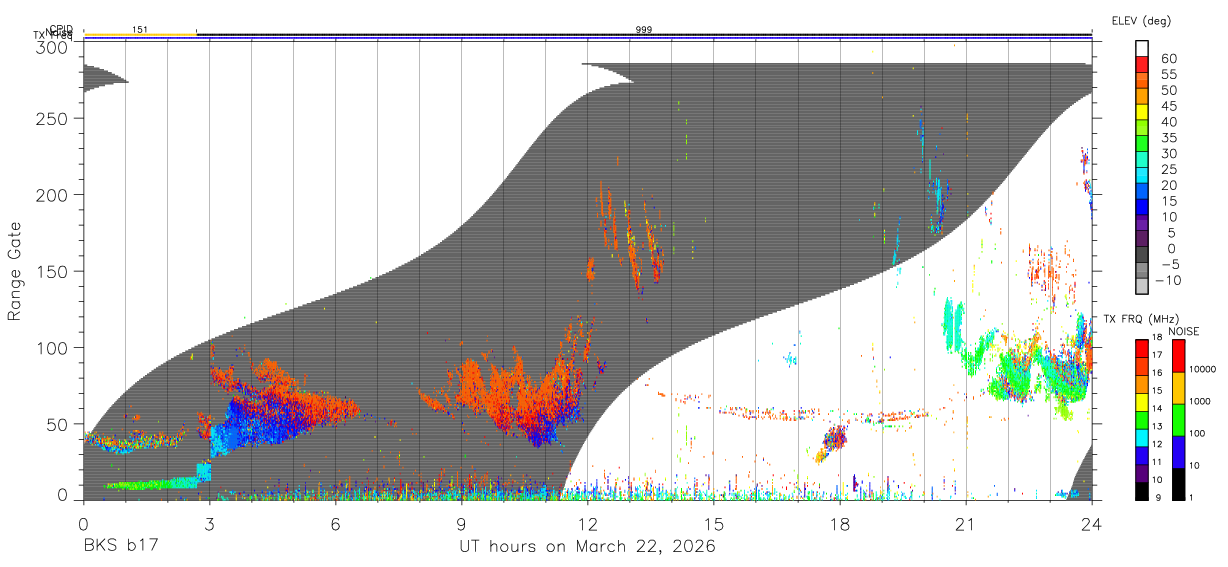
Task: Pick the cyan 25–30 degree elevation color band
Action: pyautogui.click(x=1142, y=161)
